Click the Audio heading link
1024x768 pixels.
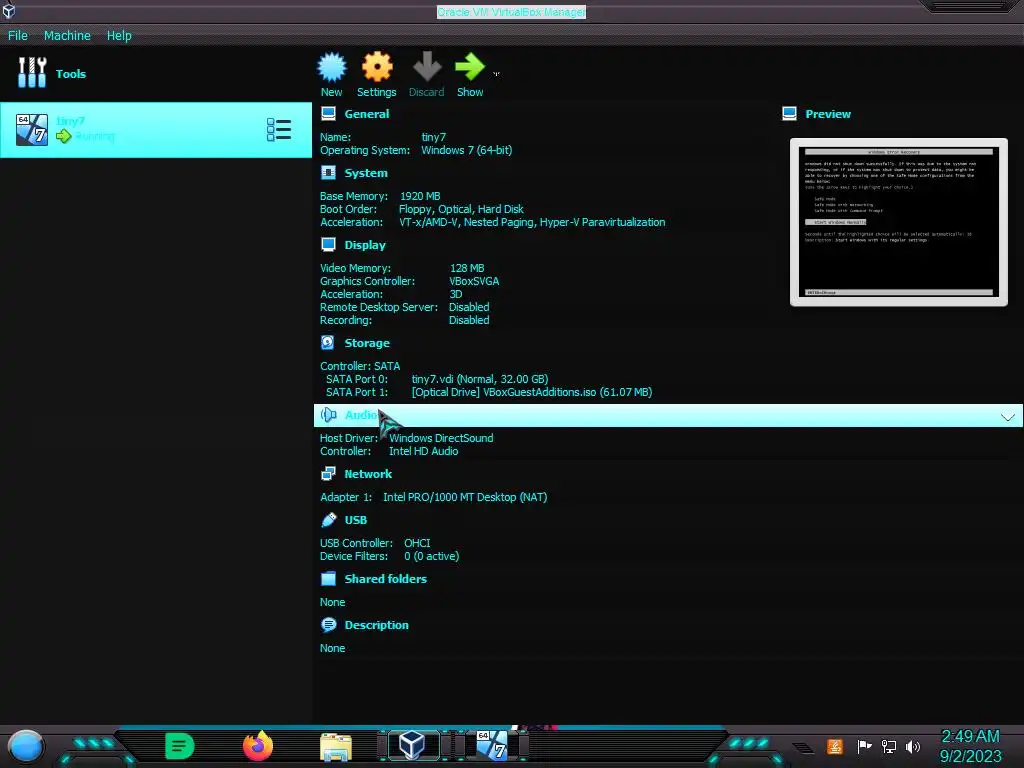(x=360, y=415)
